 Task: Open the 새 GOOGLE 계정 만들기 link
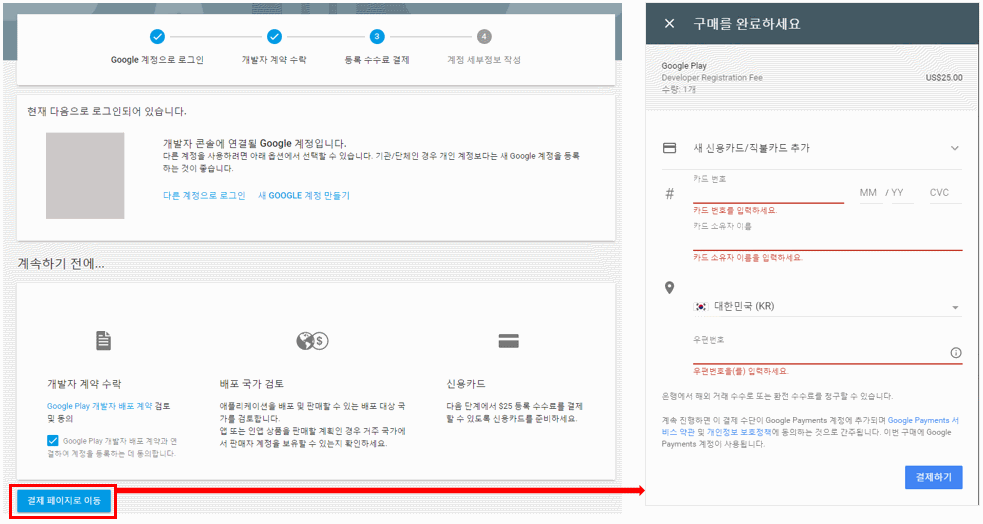point(304,196)
